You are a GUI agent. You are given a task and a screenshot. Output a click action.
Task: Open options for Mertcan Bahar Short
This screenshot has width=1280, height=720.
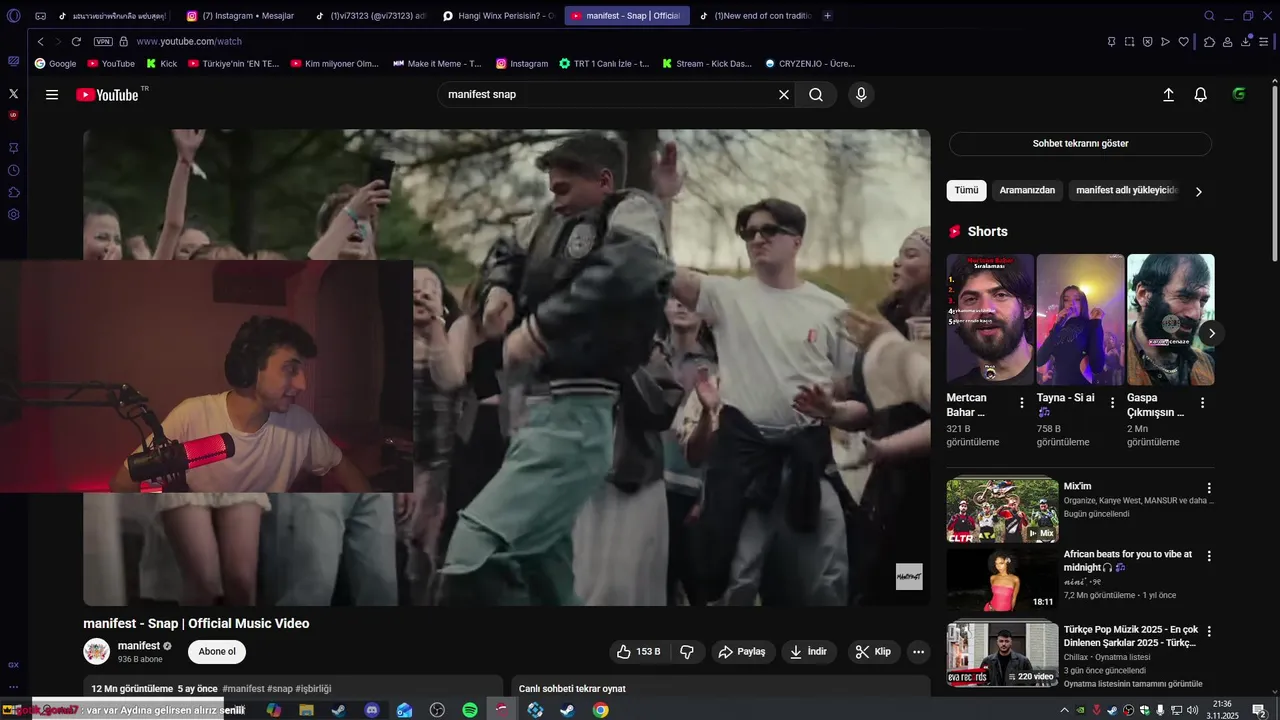click(x=1022, y=403)
